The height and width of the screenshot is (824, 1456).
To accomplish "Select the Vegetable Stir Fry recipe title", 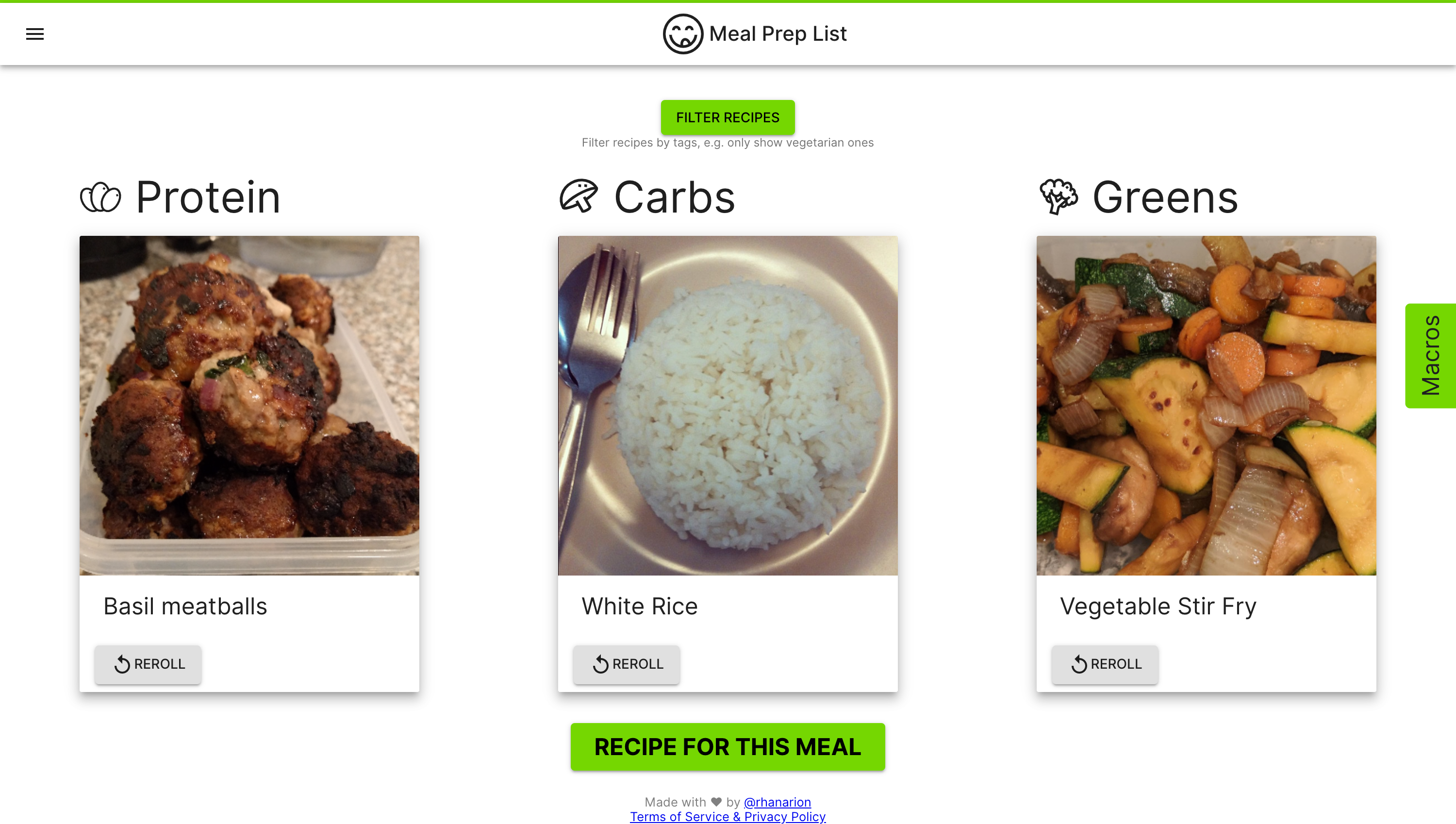I will point(1158,606).
